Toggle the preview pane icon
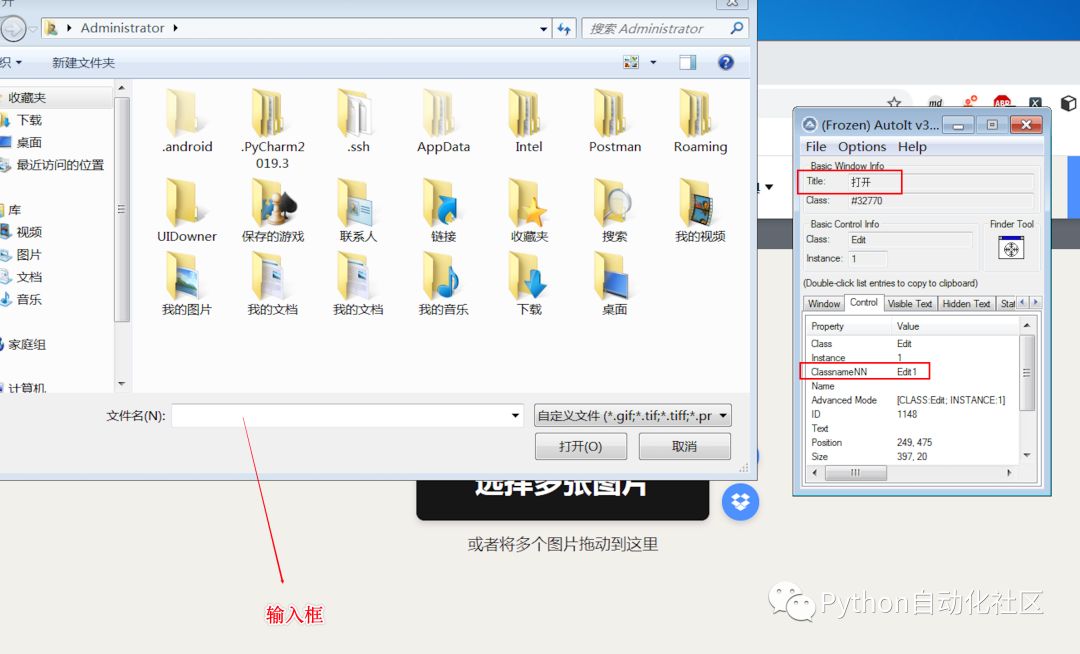 click(x=687, y=63)
